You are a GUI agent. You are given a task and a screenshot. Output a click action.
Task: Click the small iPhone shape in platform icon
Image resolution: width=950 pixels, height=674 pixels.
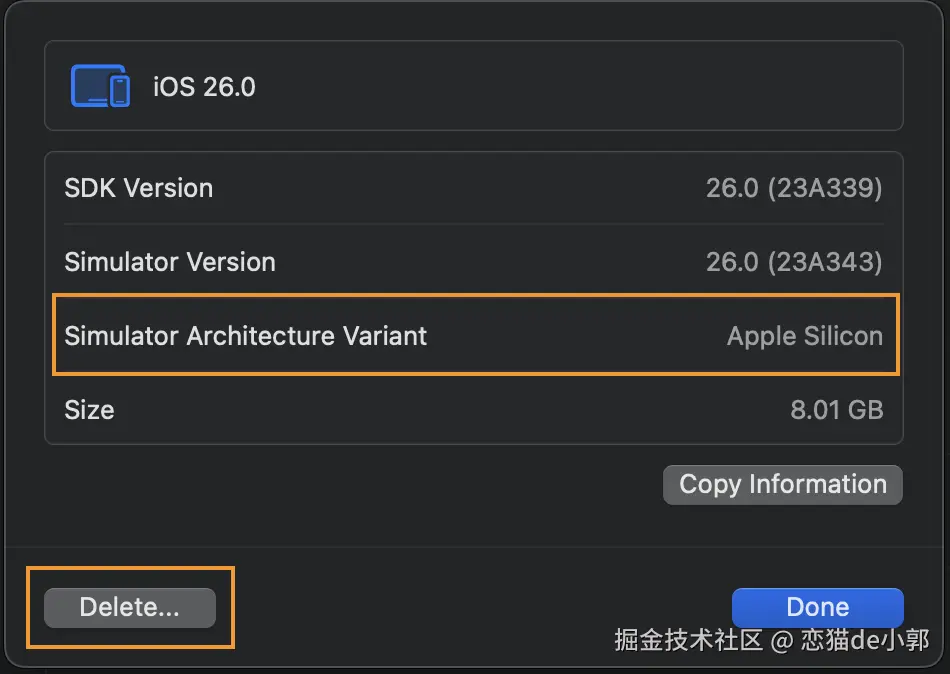120,91
